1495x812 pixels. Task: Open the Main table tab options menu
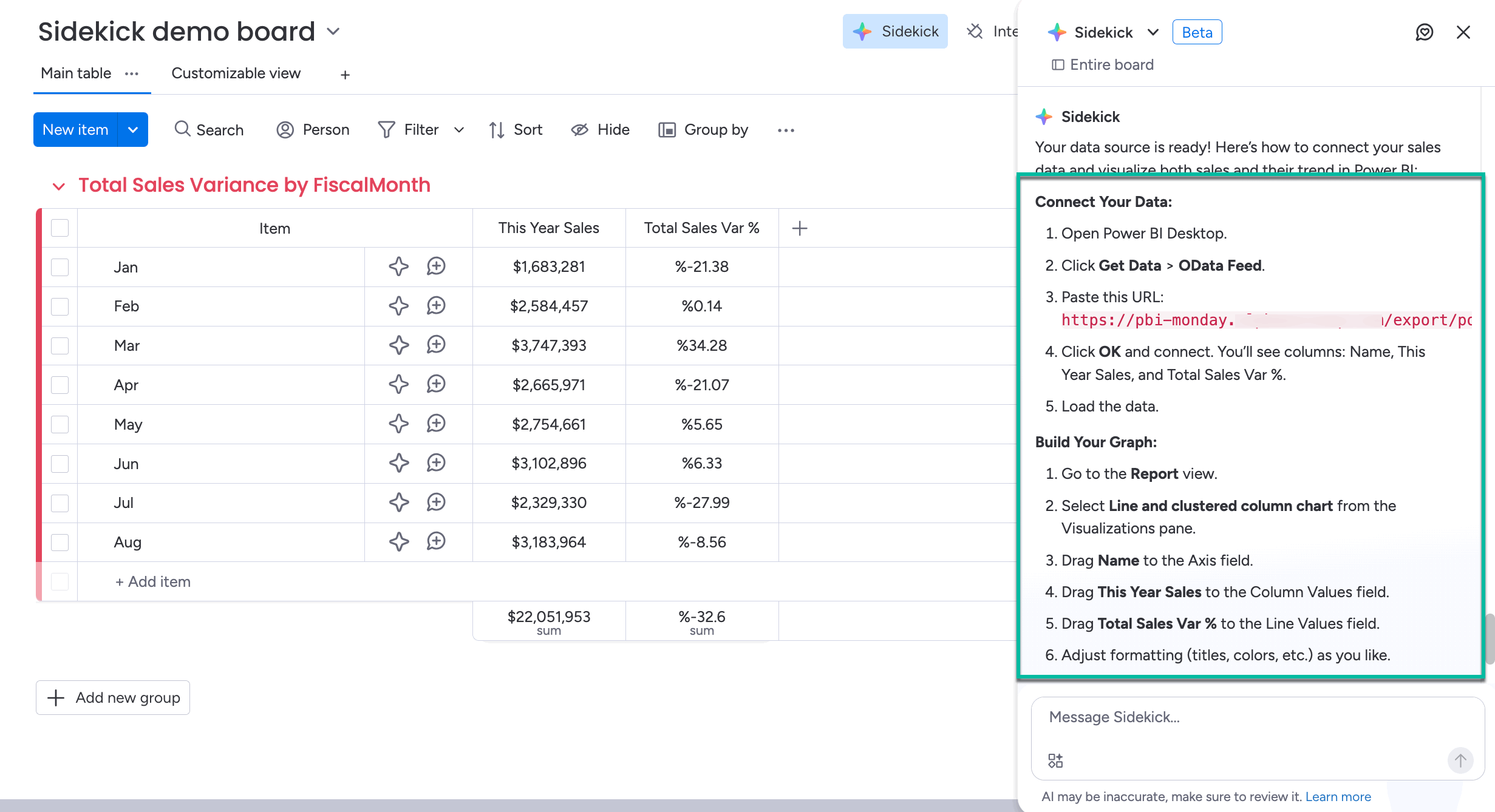[x=132, y=73]
